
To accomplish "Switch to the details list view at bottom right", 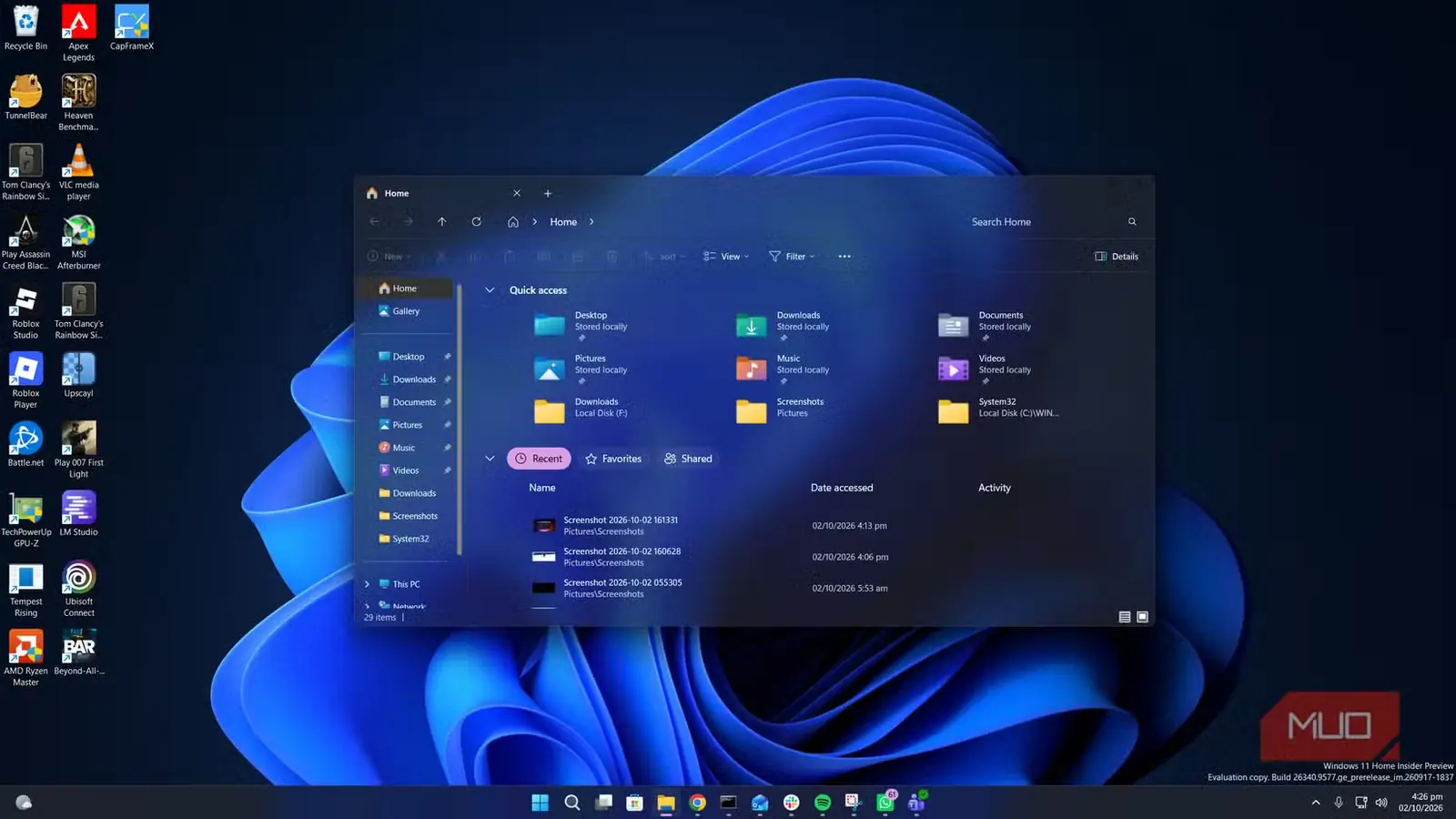I will (x=1125, y=617).
